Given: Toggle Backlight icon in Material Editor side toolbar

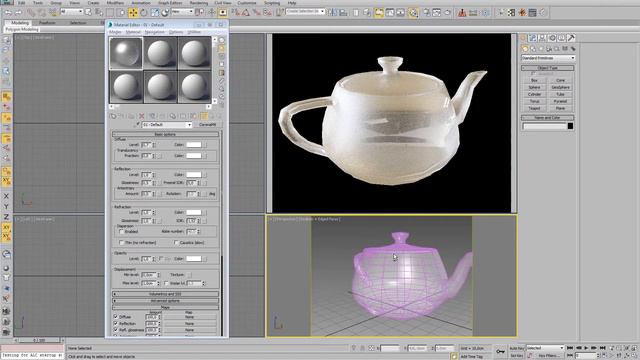Looking at the screenshot, I should point(222,48).
